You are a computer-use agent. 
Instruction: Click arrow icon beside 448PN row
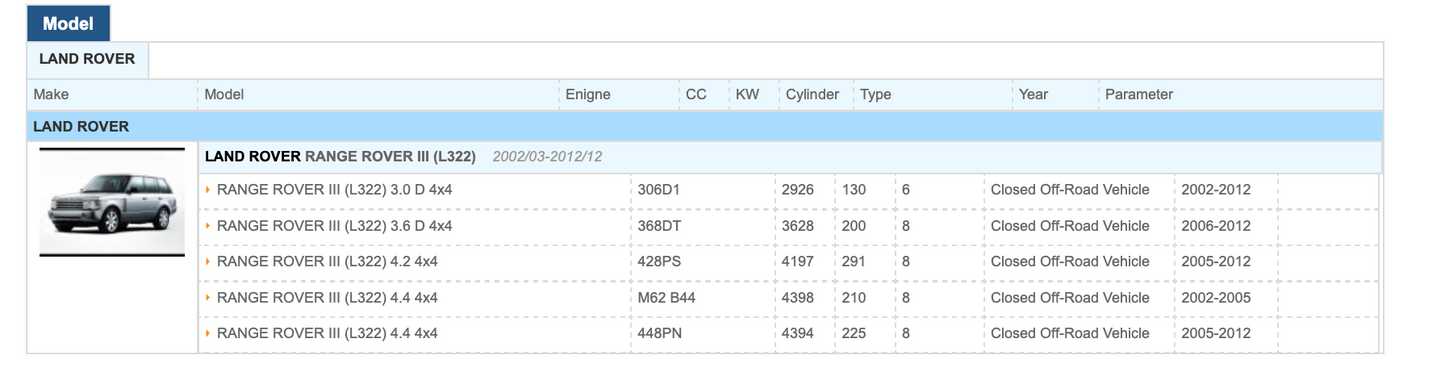(208, 334)
